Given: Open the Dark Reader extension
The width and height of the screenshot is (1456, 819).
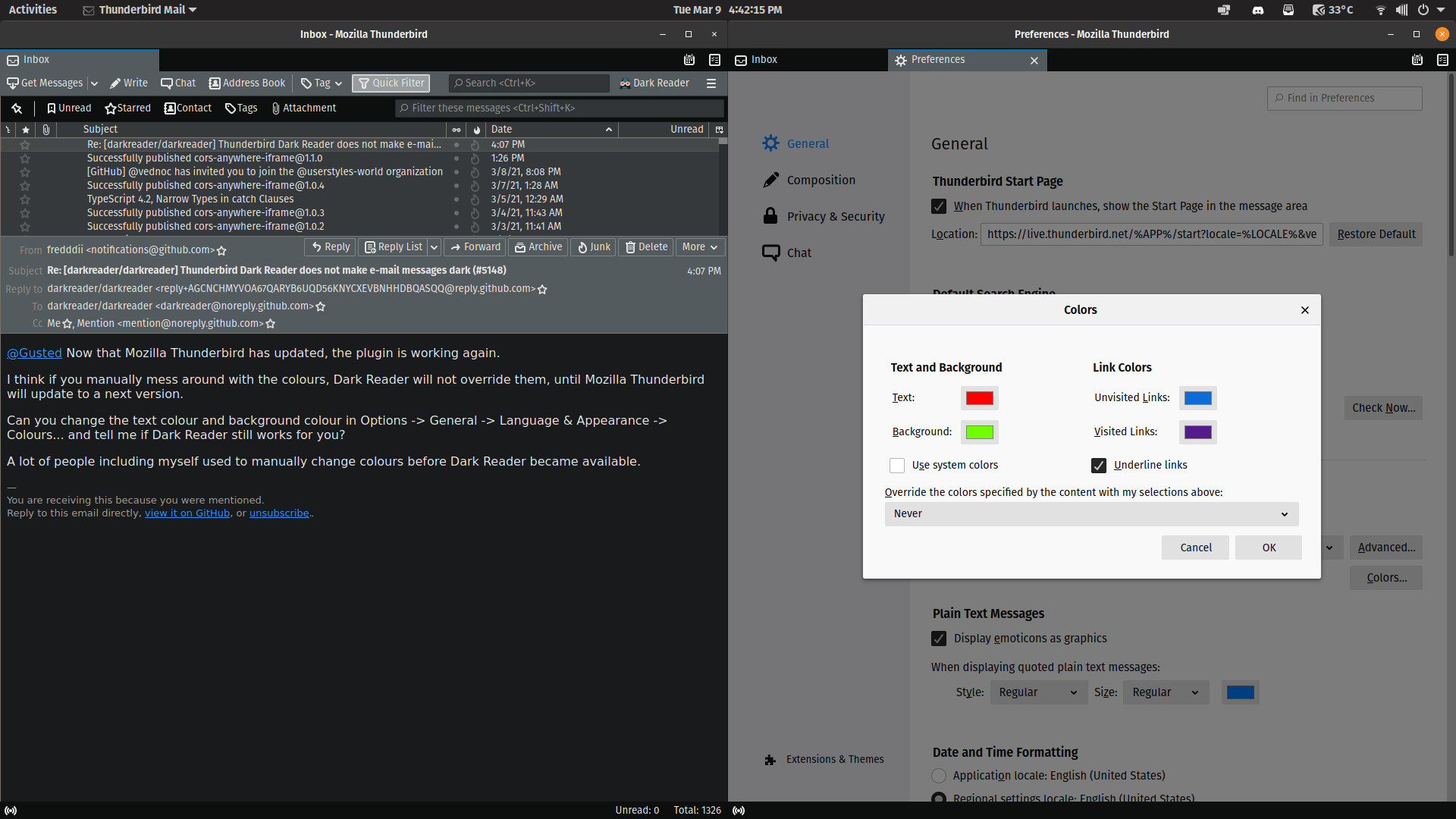Looking at the screenshot, I should click(x=654, y=83).
